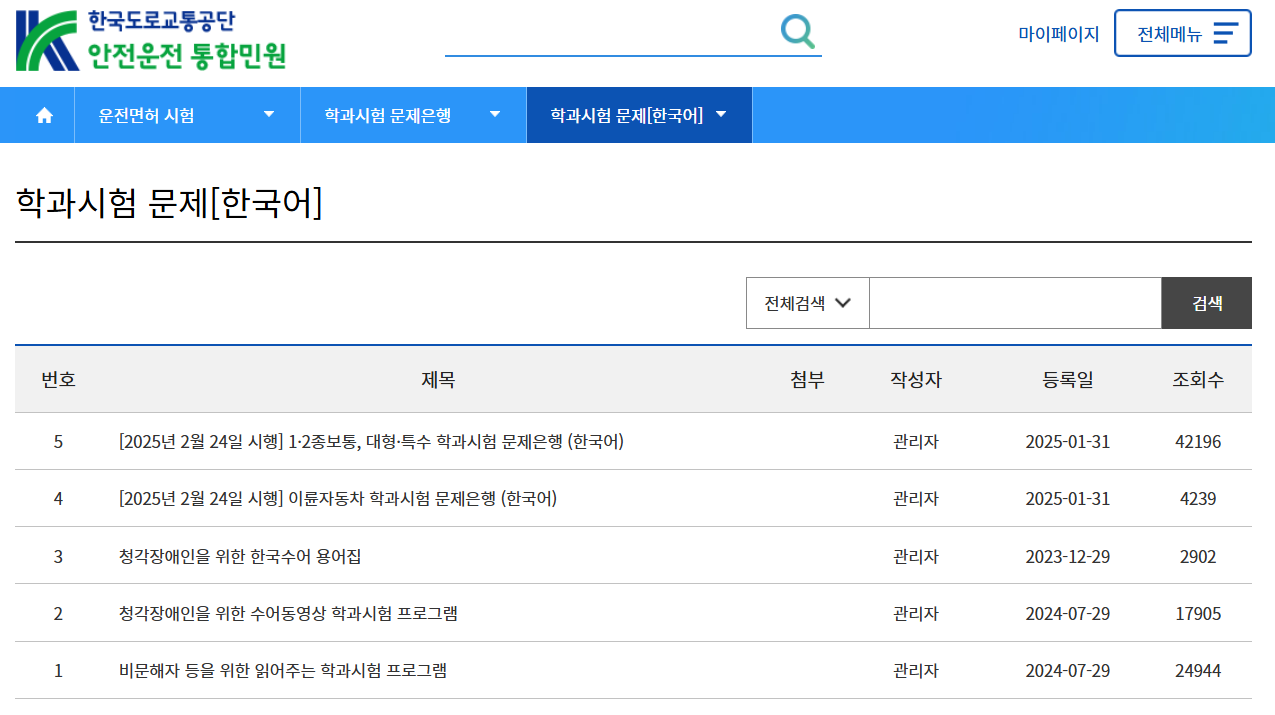Click view count 4239
Screen dimensions: 1275x715
point(1198,499)
